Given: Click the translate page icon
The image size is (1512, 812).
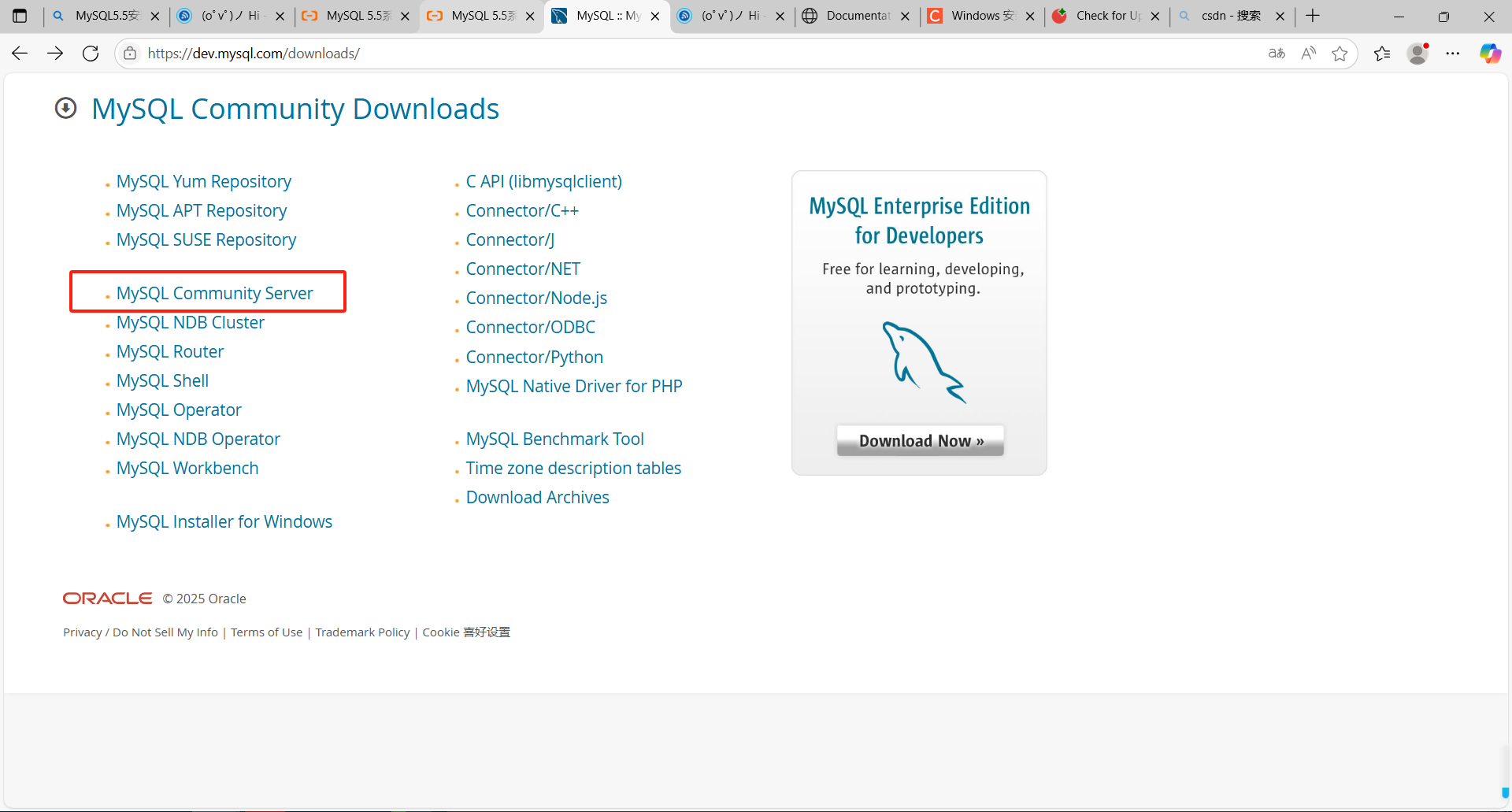Looking at the screenshot, I should coord(1277,54).
